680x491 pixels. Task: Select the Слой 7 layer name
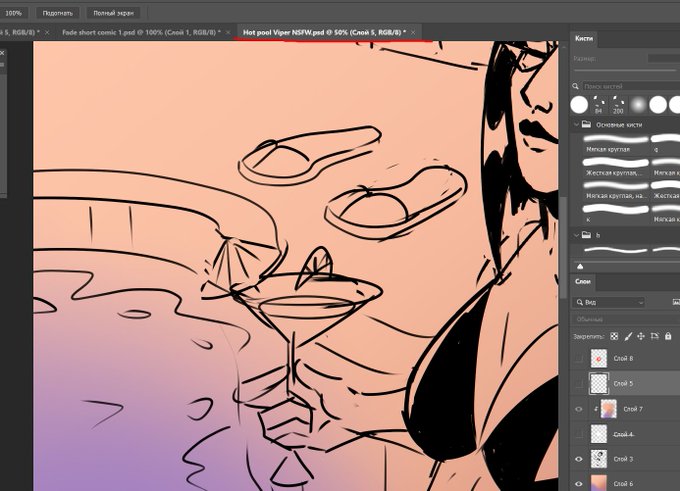[633, 409]
